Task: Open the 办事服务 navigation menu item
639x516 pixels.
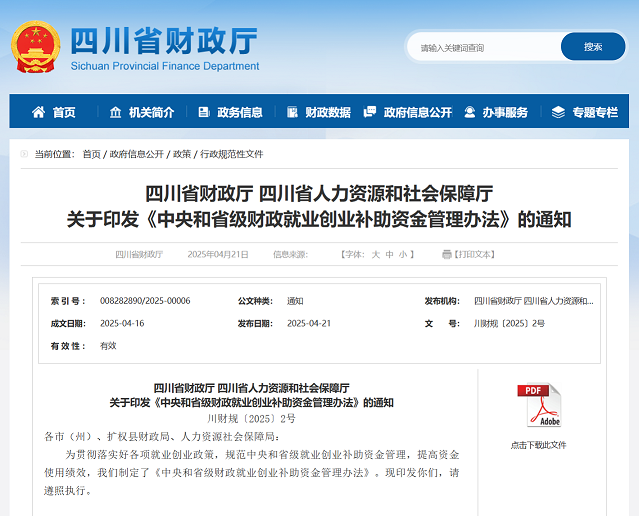Action: [505, 112]
